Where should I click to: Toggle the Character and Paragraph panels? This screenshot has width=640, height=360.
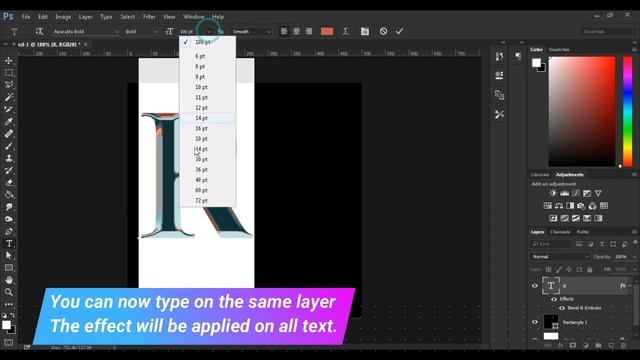[x=365, y=31]
